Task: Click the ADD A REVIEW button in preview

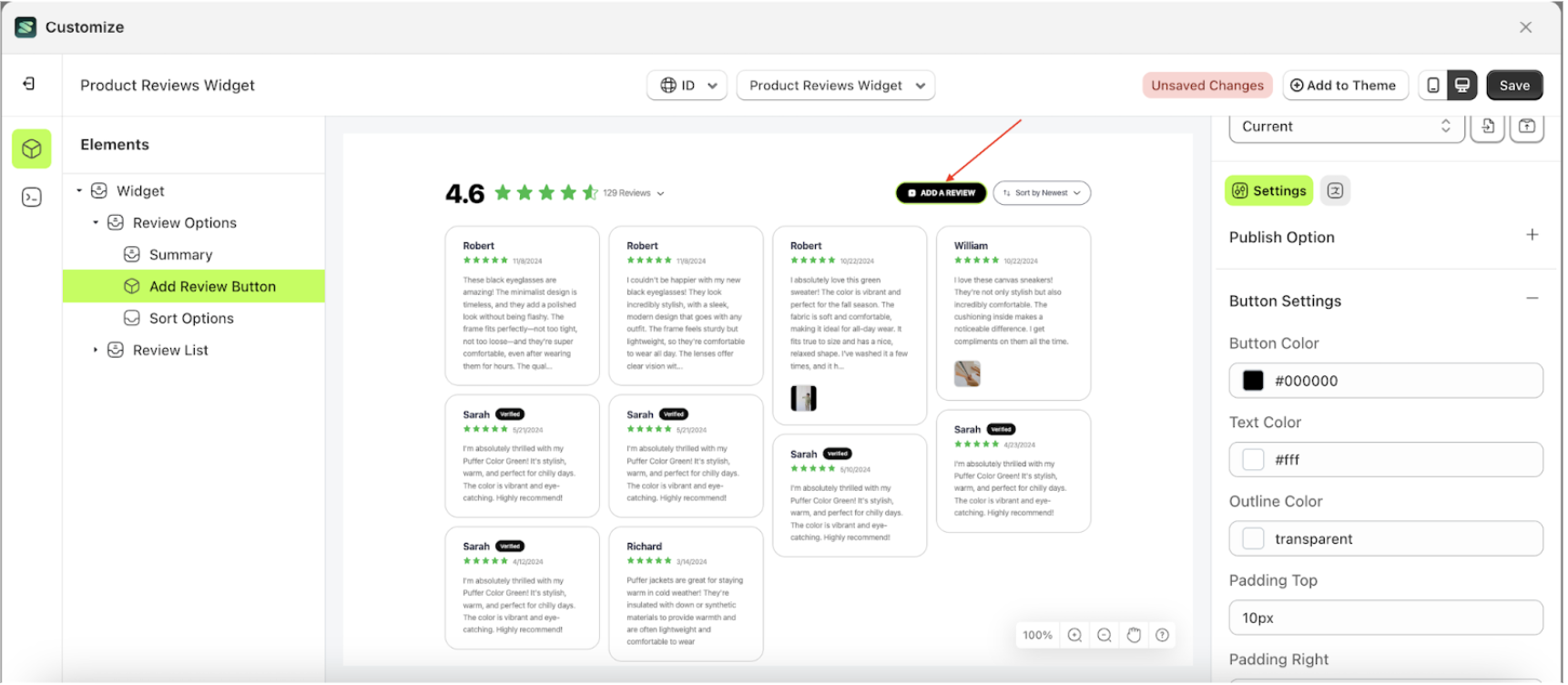Action: coord(941,193)
